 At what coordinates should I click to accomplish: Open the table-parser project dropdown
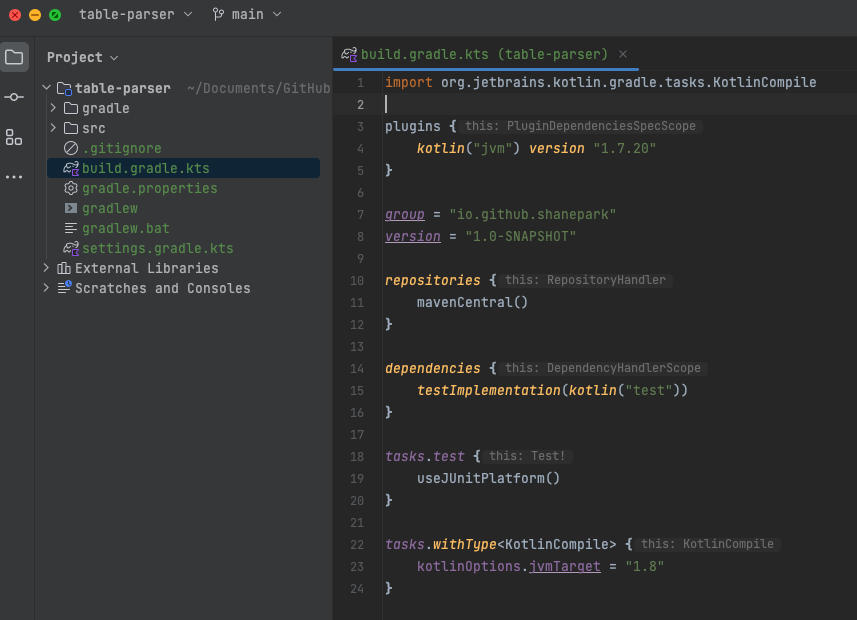tap(136, 14)
